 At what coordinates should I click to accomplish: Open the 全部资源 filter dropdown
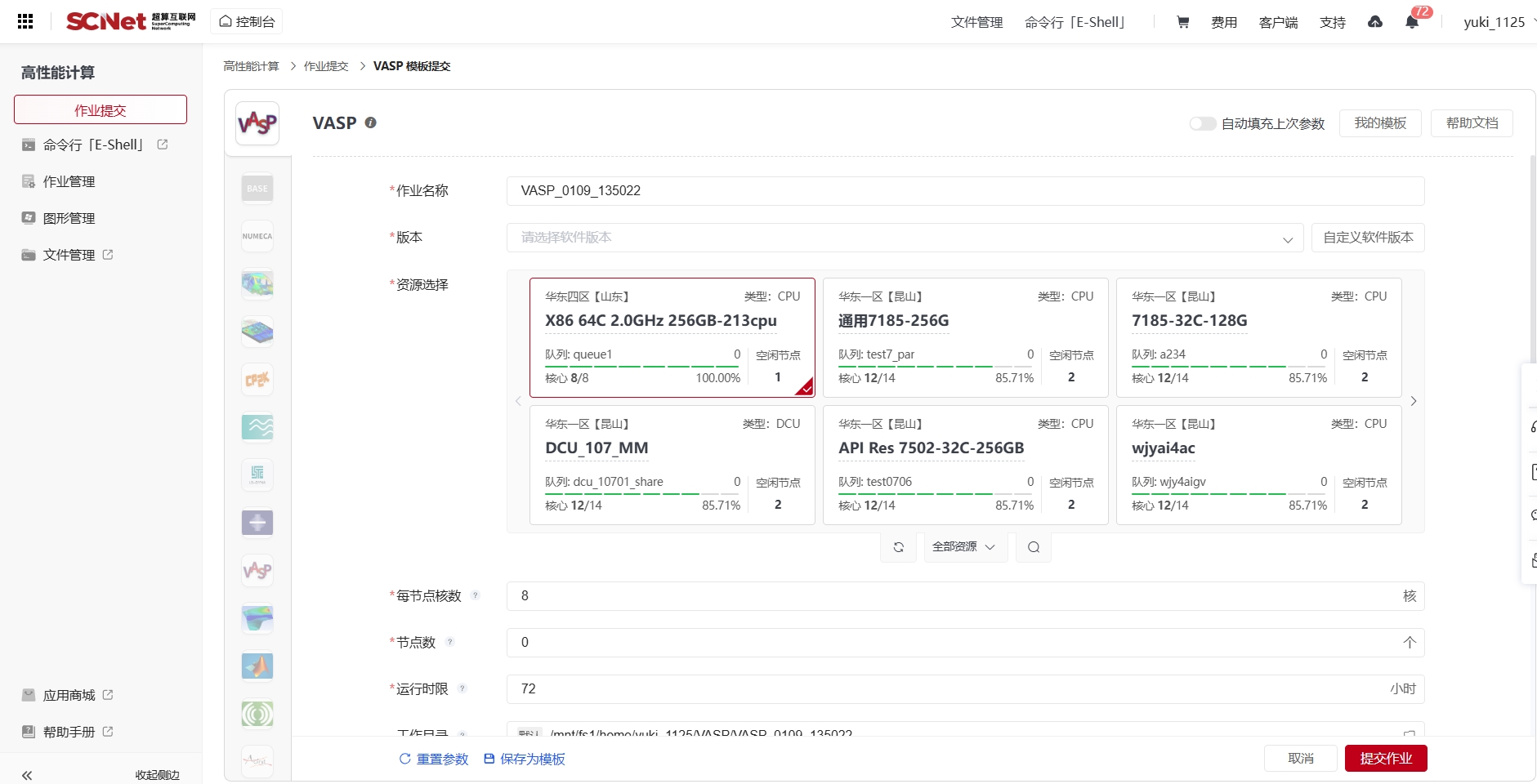[963, 547]
